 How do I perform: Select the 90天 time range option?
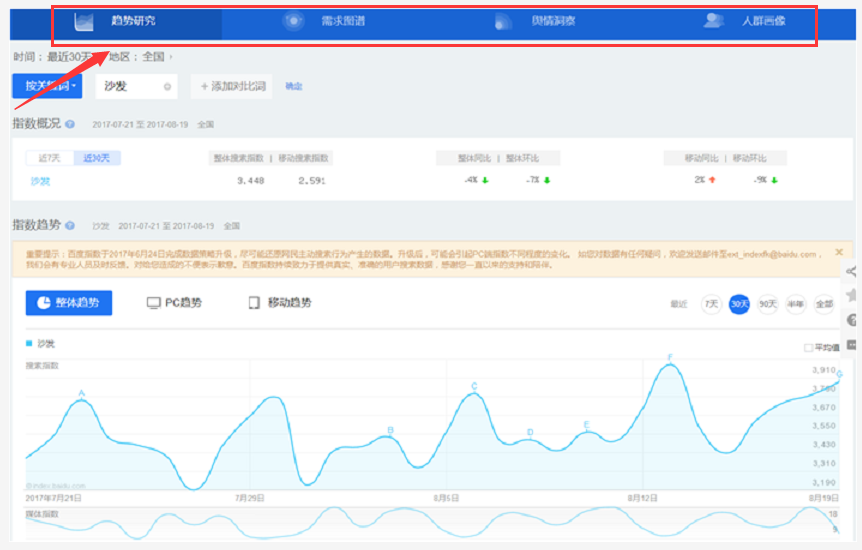pos(767,304)
